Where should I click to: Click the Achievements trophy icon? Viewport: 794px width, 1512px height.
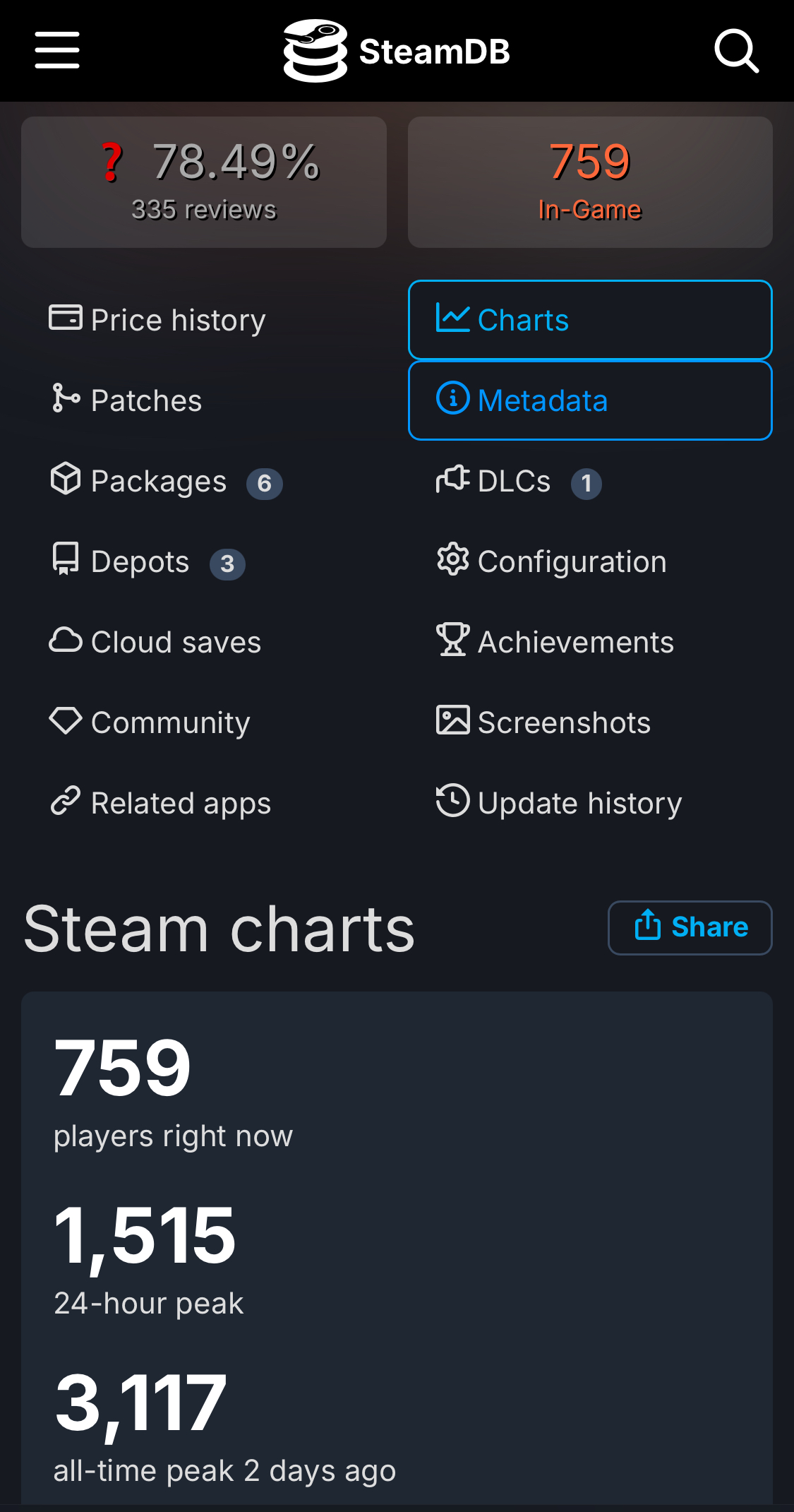[452, 639]
